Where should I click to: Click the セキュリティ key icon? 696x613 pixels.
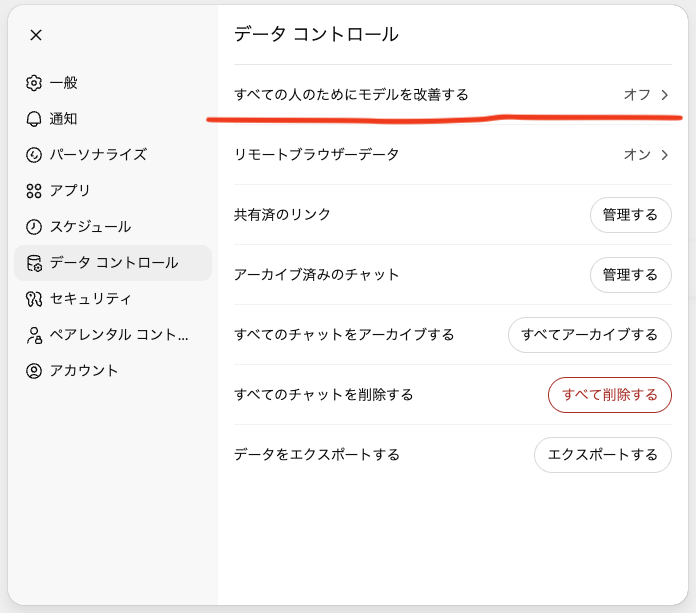point(34,299)
